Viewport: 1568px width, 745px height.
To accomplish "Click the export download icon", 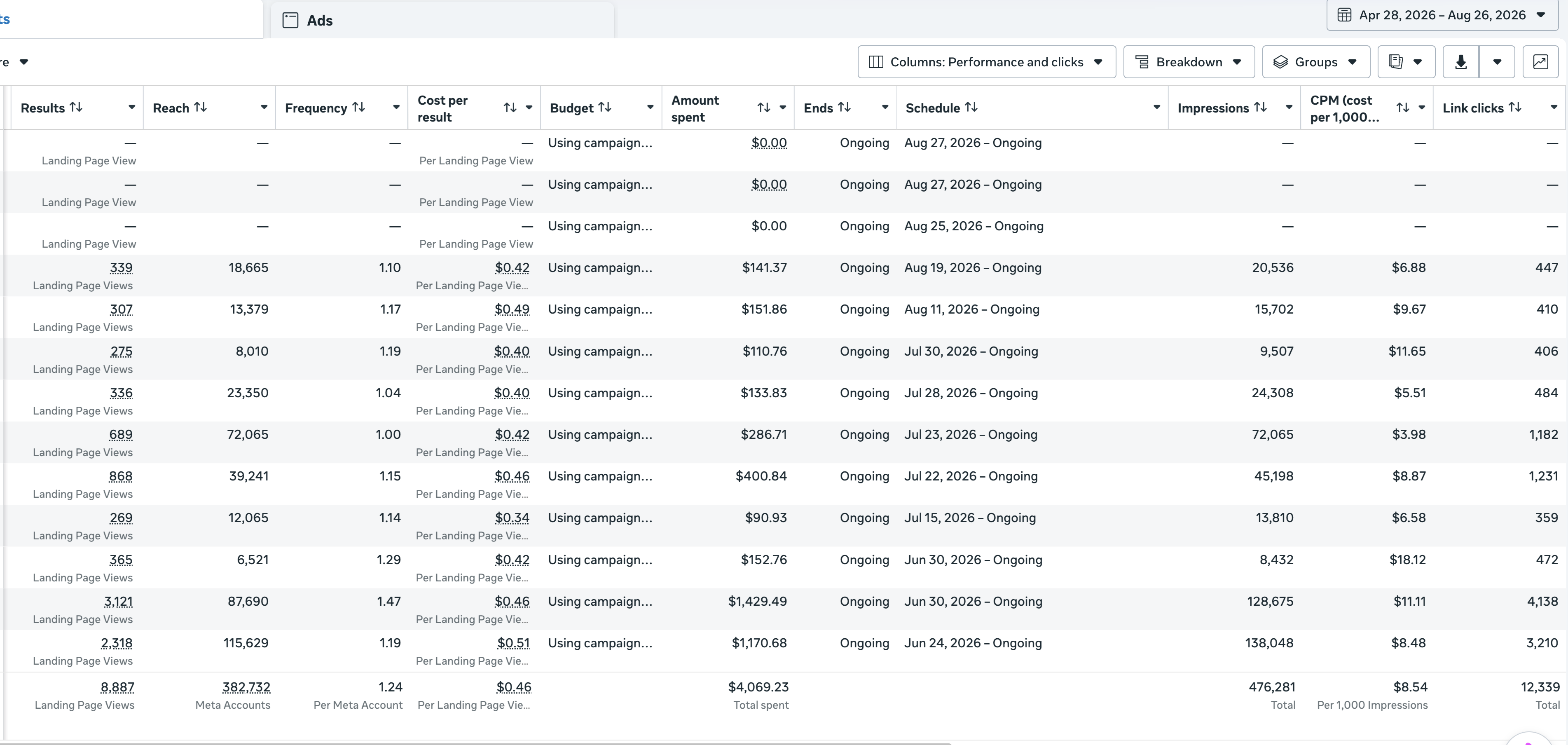I will pos(1461,62).
